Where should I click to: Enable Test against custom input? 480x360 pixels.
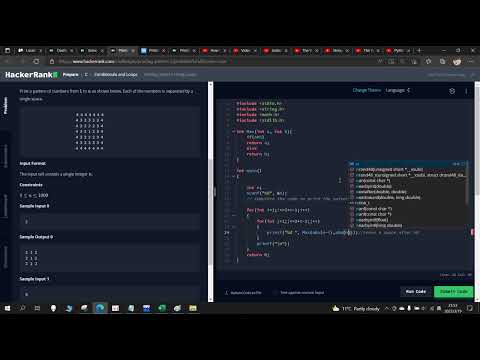[275, 292]
